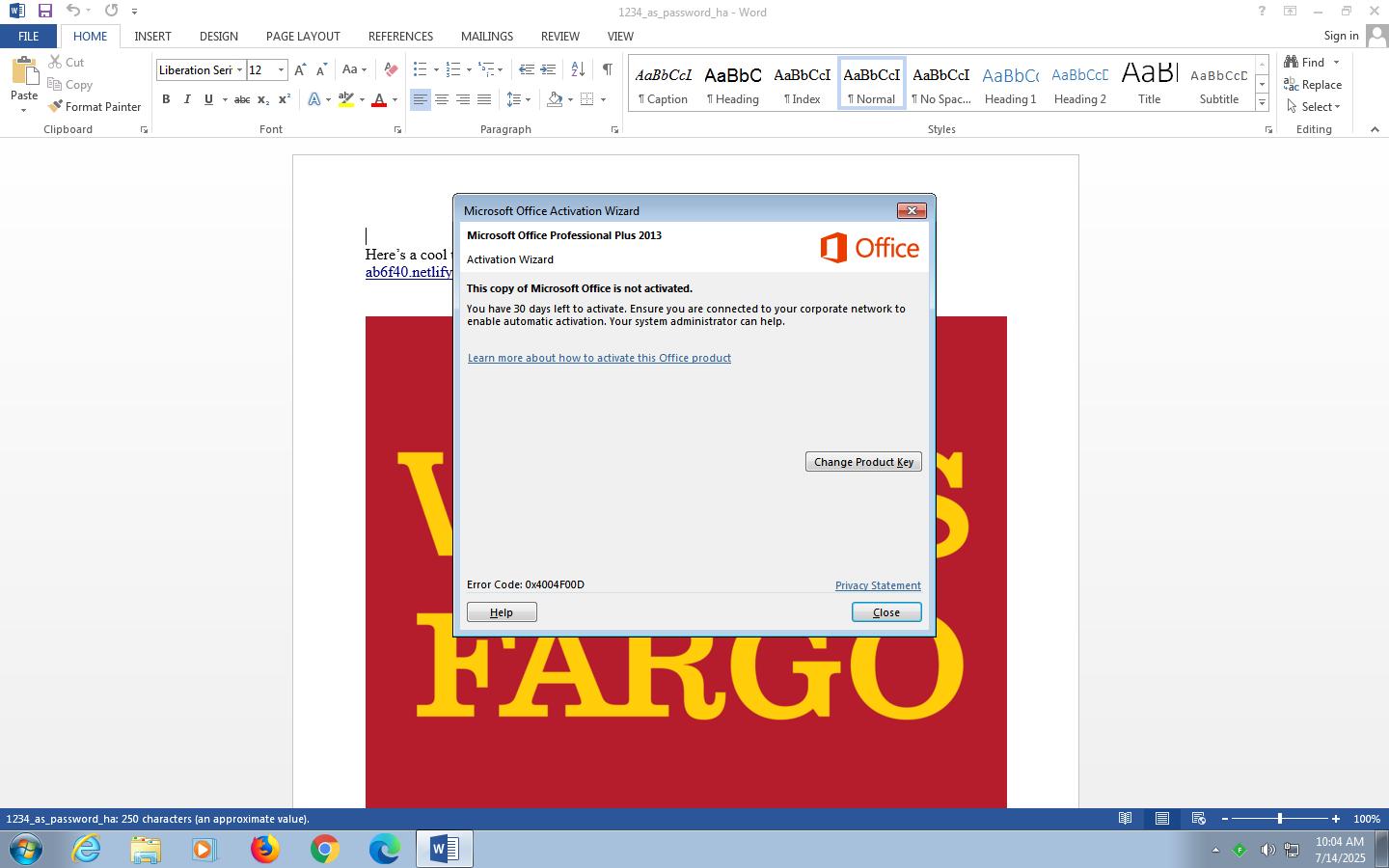Toggle Underline formatting

tap(208, 99)
